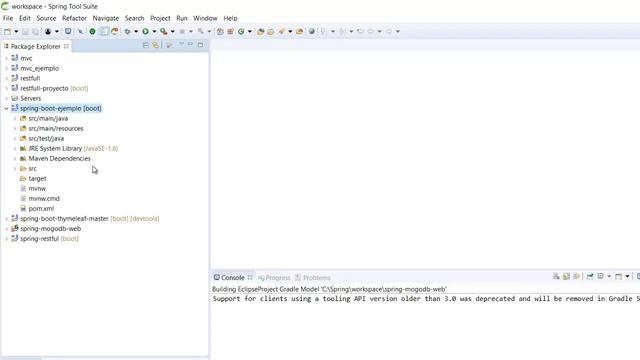
Task: Open the File menu
Action: coord(8,18)
